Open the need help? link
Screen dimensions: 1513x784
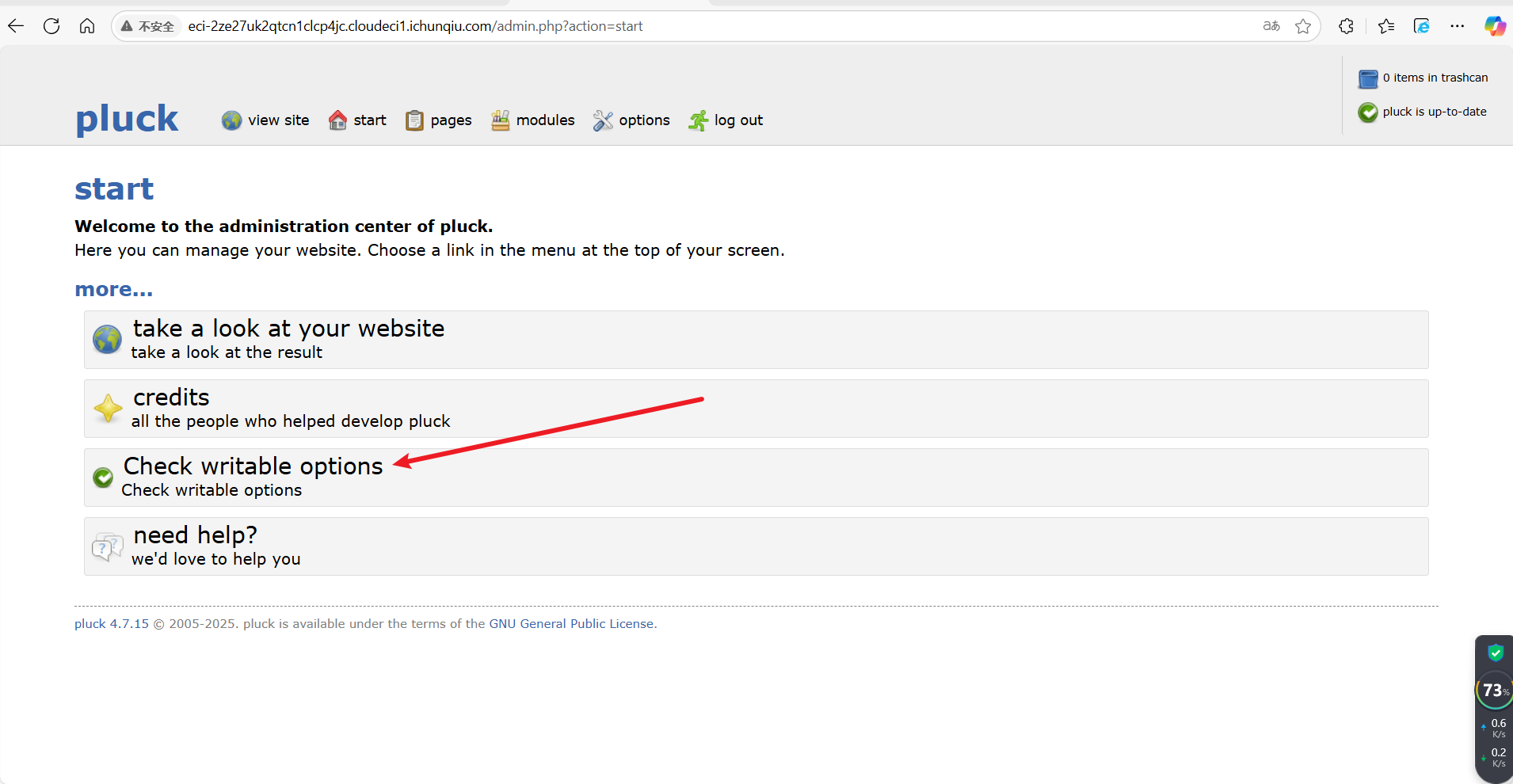(x=196, y=535)
